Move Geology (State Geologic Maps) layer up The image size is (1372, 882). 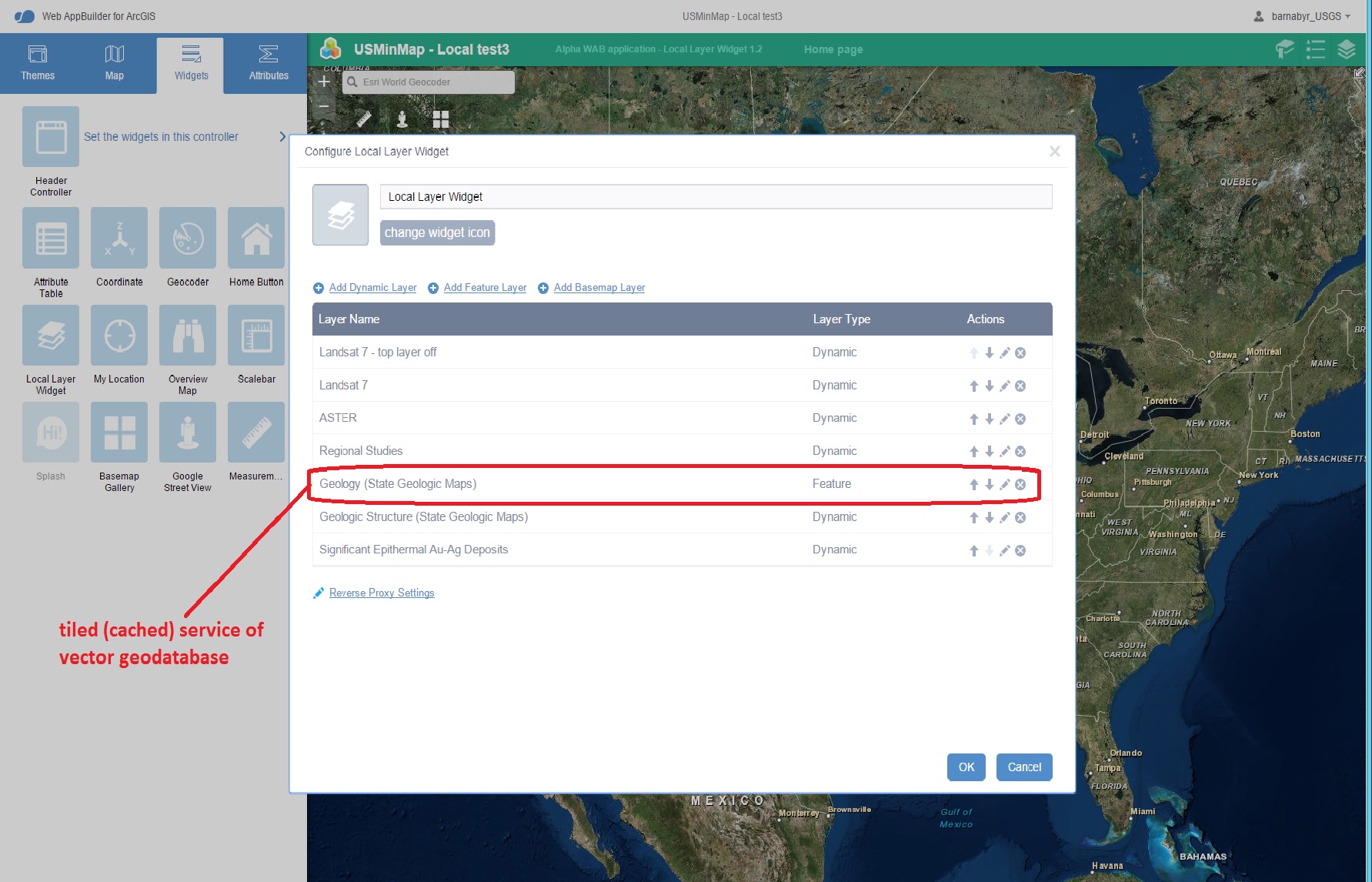[974, 484]
